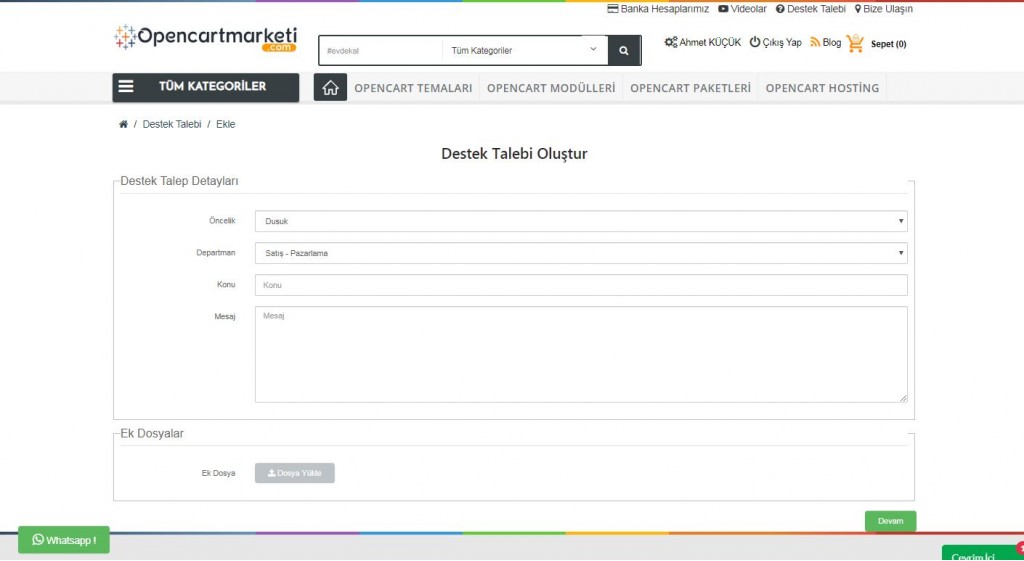The width and height of the screenshot is (1024, 561).
Task: Open the Blog RSS link
Action: click(826, 43)
